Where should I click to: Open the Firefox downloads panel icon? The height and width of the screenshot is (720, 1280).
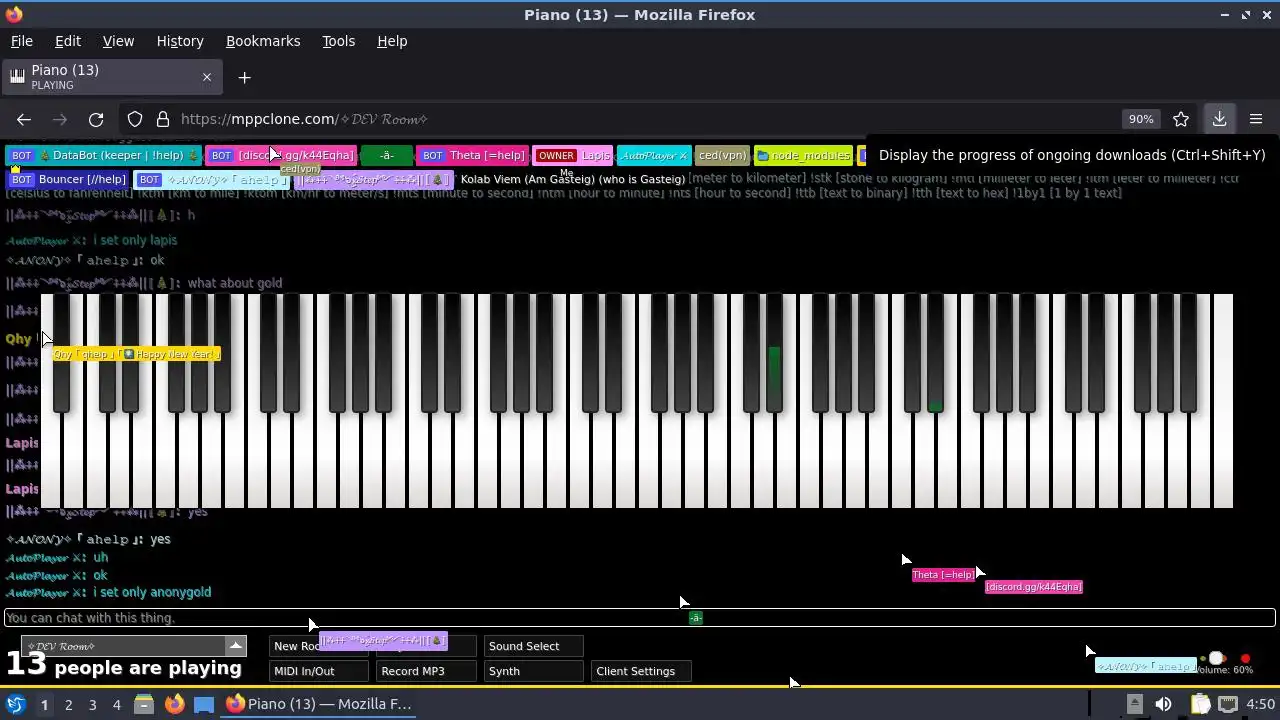click(1219, 119)
